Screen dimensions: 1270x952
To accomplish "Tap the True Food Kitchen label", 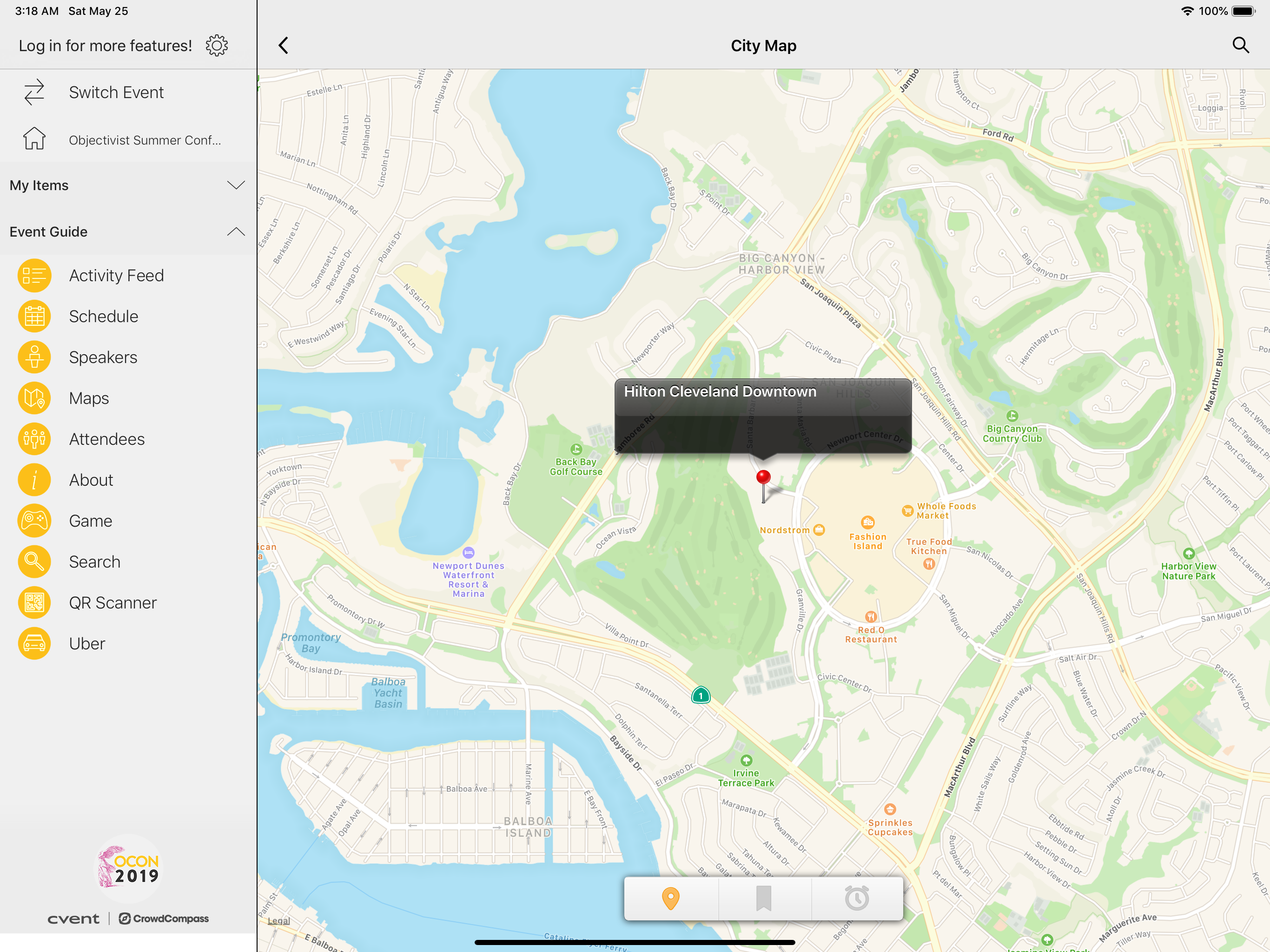I will (929, 546).
